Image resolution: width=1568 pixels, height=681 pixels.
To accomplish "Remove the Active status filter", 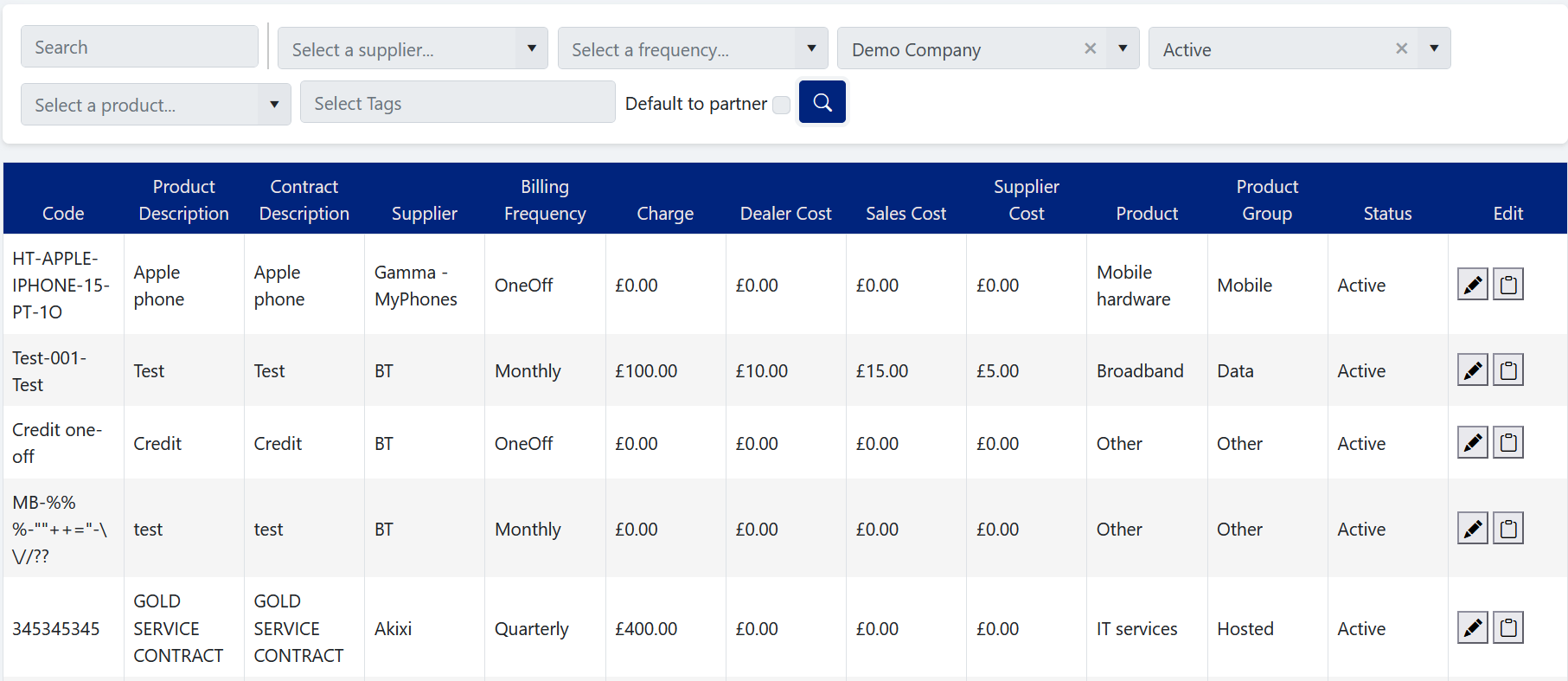I will point(1401,49).
